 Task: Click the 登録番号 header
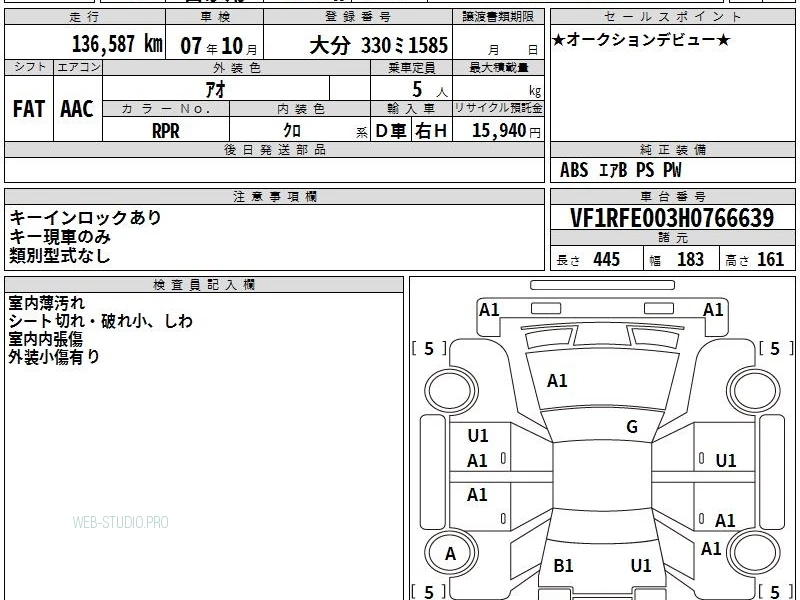coord(358,17)
